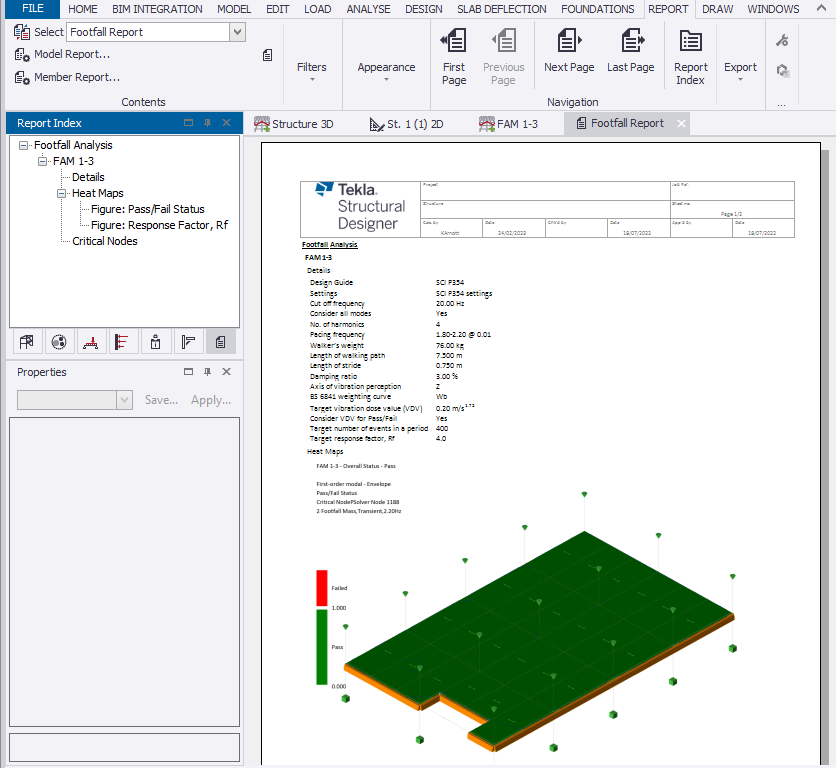Toggle auto-hide pin on Properties panel
Viewport: 836px width, 768px height.
(x=208, y=371)
